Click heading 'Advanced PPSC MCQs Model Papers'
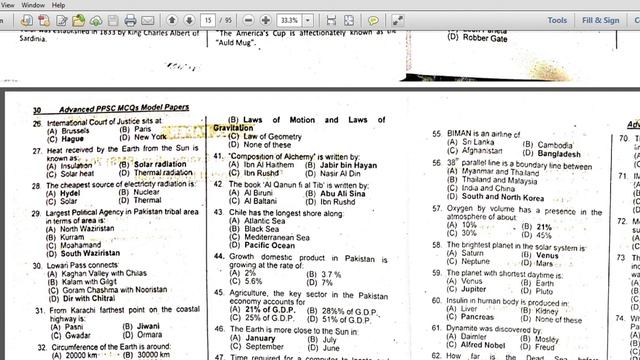The height and width of the screenshot is (360, 640). click(x=124, y=108)
